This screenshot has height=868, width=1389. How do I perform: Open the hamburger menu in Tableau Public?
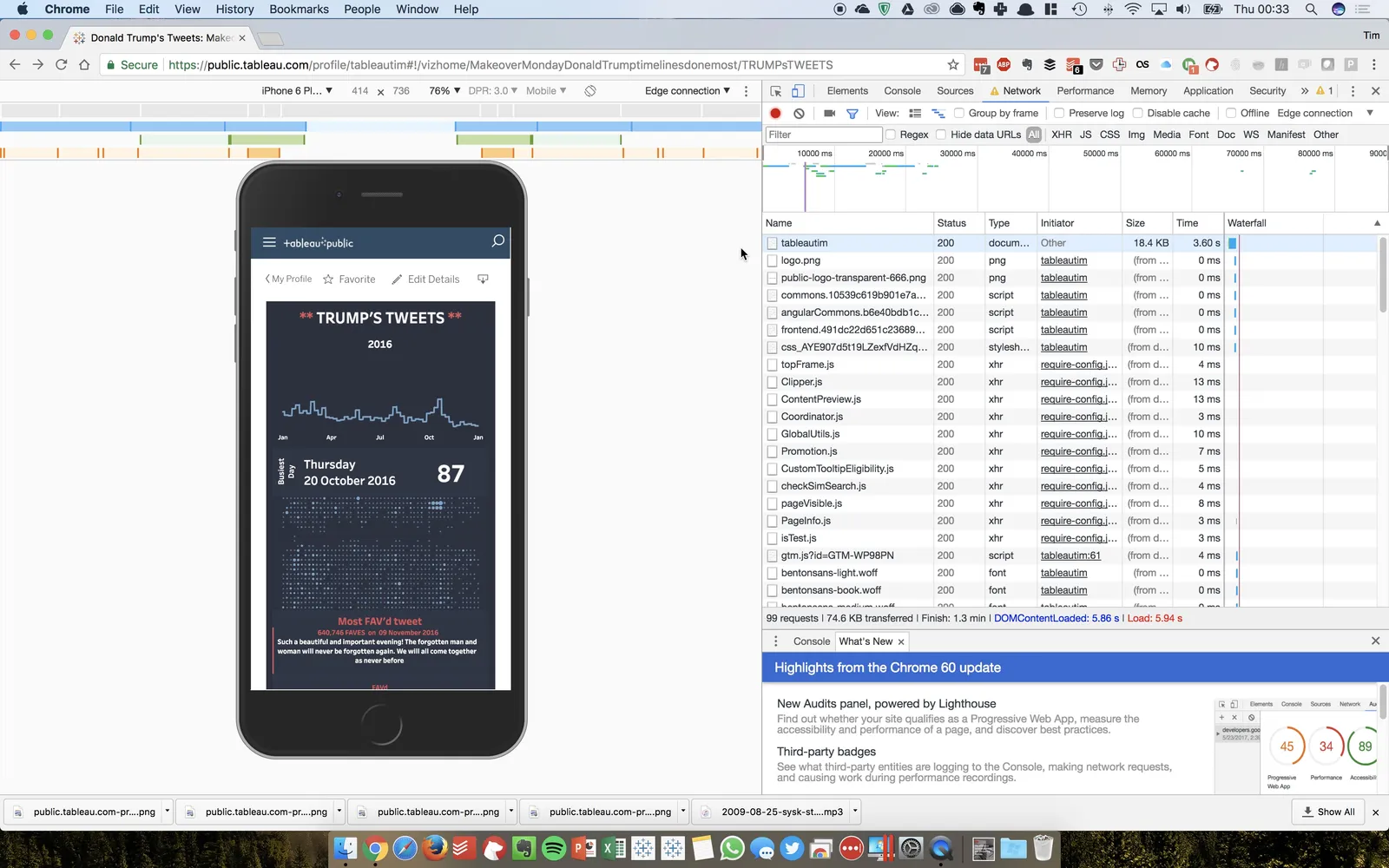269,243
